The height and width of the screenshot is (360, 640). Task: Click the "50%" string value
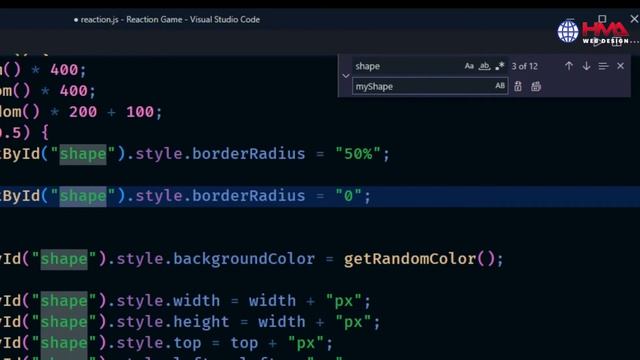click(x=358, y=154)
